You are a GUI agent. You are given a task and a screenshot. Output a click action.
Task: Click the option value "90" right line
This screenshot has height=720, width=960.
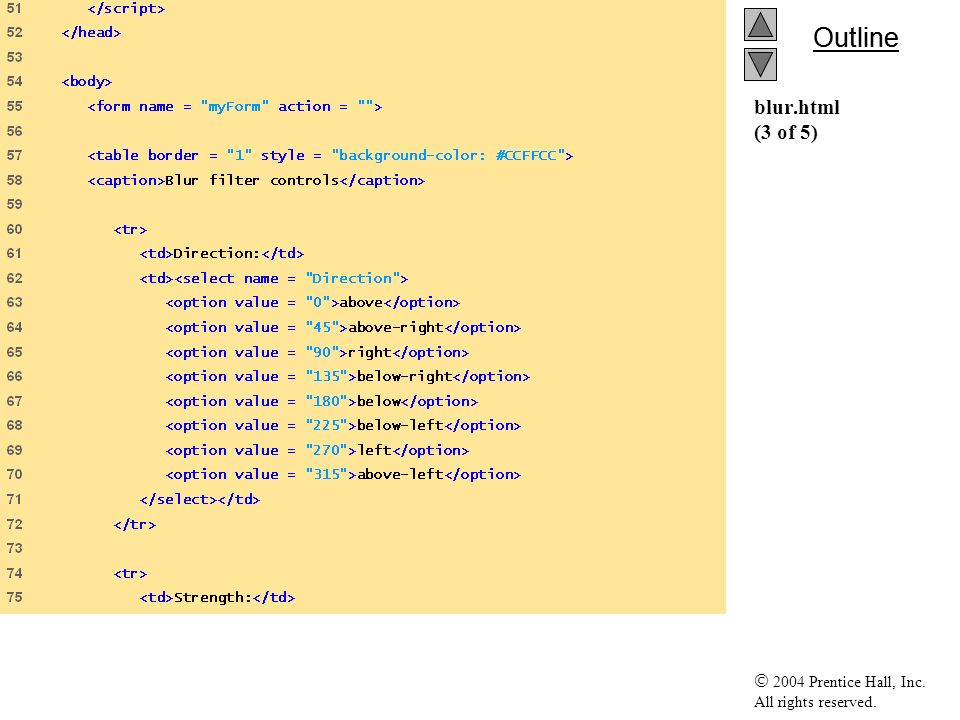[317, 353]
